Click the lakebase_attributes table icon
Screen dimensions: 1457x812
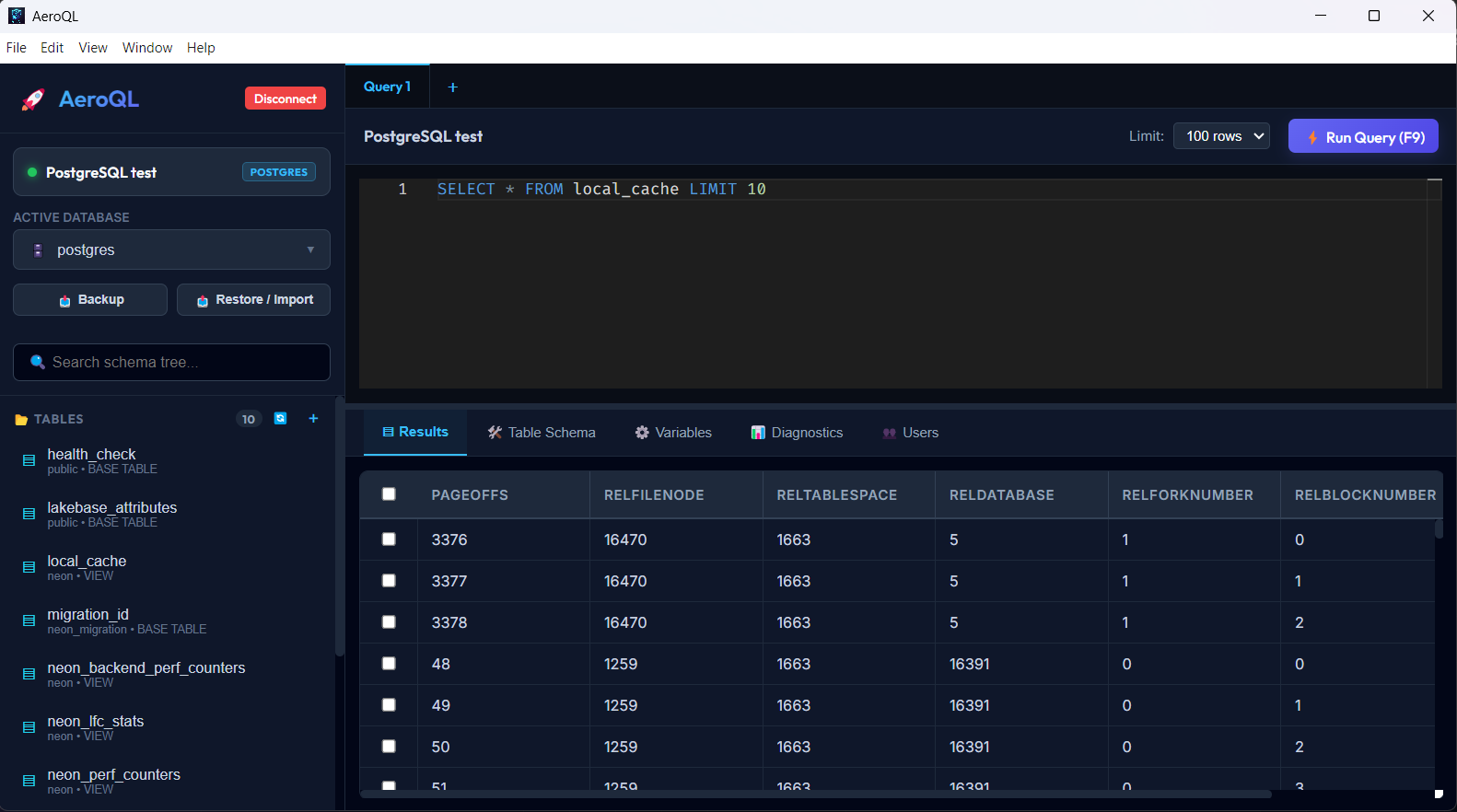29,514
